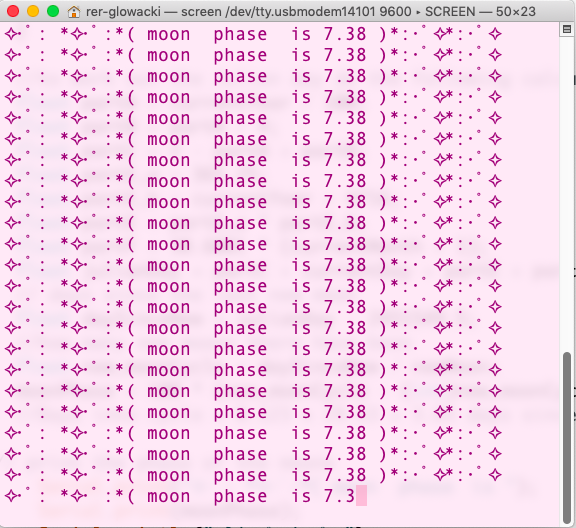Image resolution: width=576 pixels, height=528 pixels.
Task: Click the empty scrollbar track above the thumb
Action: point(567,191)
